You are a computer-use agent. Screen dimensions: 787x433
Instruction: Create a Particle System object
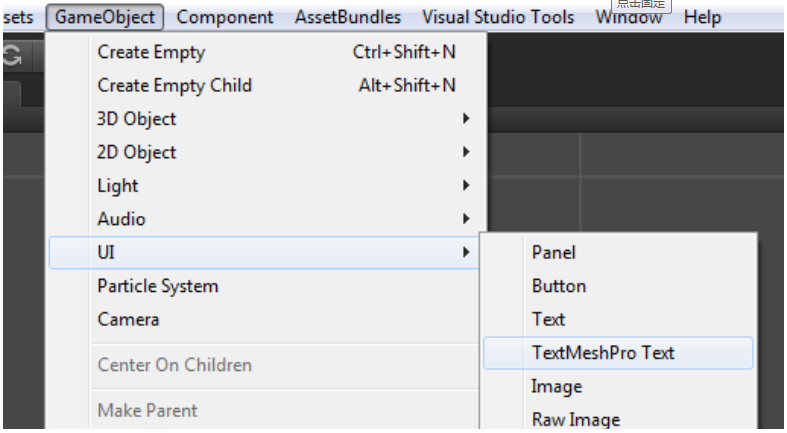(x=157, y=286)
